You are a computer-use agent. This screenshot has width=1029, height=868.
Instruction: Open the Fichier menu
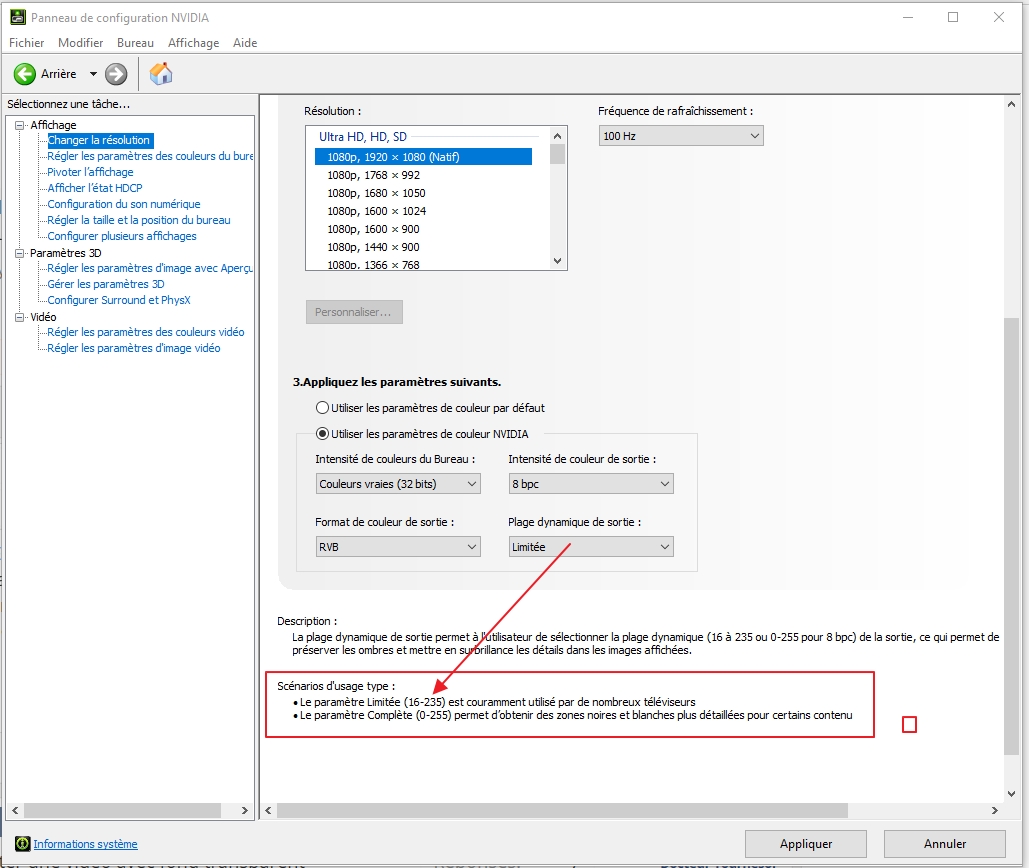click(x=27, y=43)
